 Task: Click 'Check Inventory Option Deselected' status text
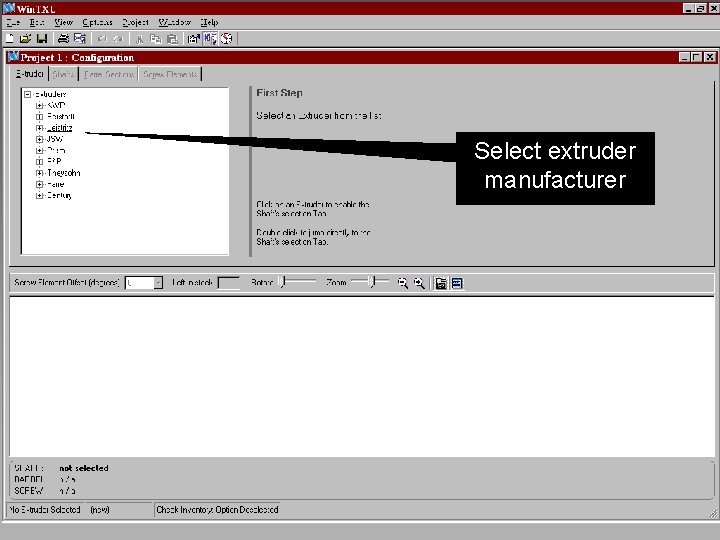point(217,510)
